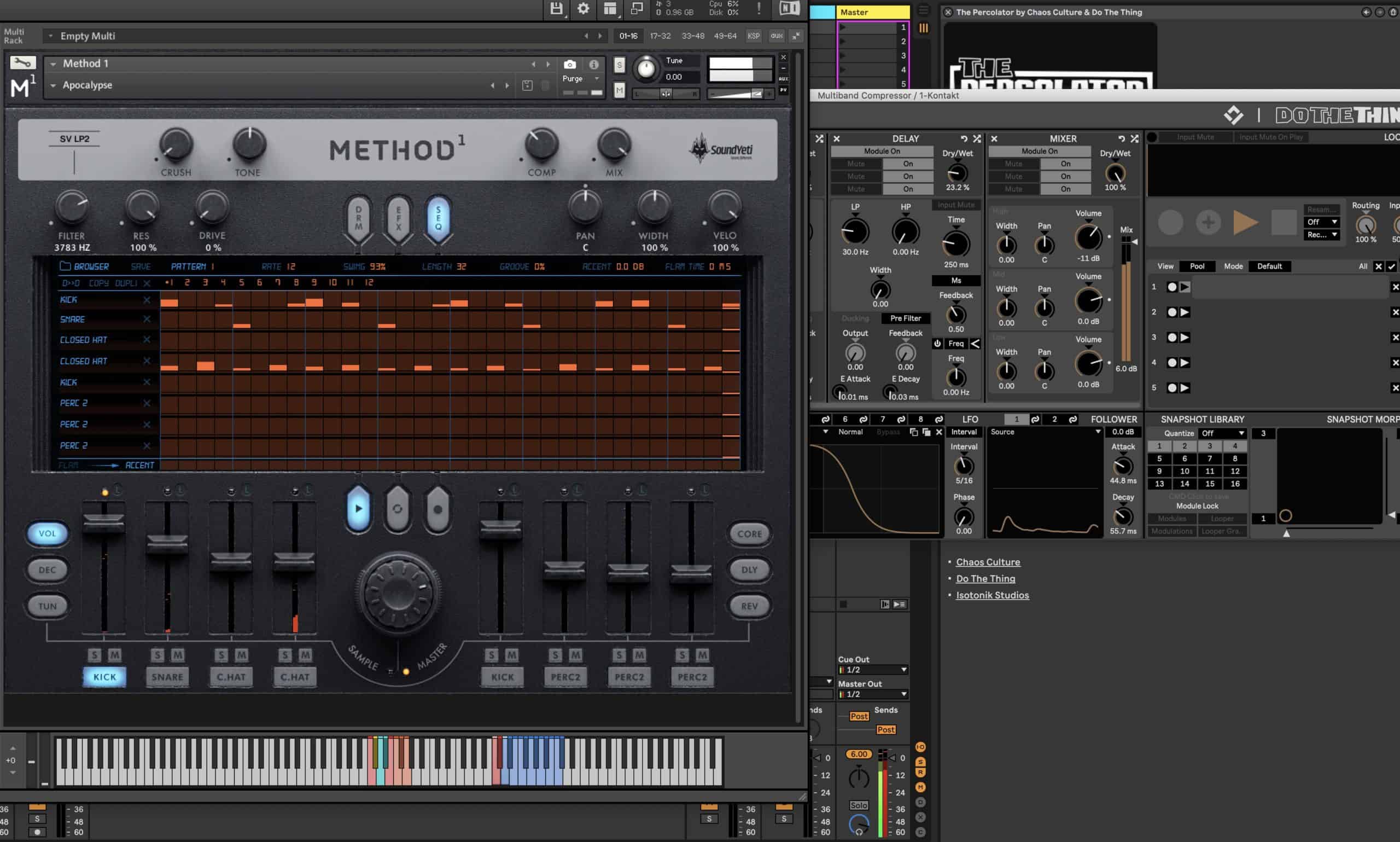Viewport: 1400px width, 842px height.
Task: Select the VOL fader mode
Action: (48, 533)
